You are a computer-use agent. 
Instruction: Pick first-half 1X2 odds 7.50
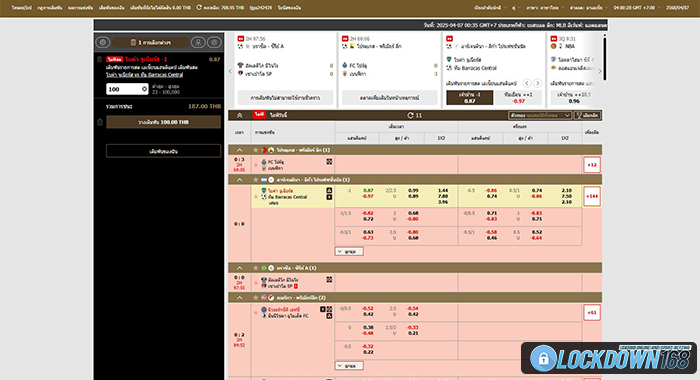coord(567,196)
